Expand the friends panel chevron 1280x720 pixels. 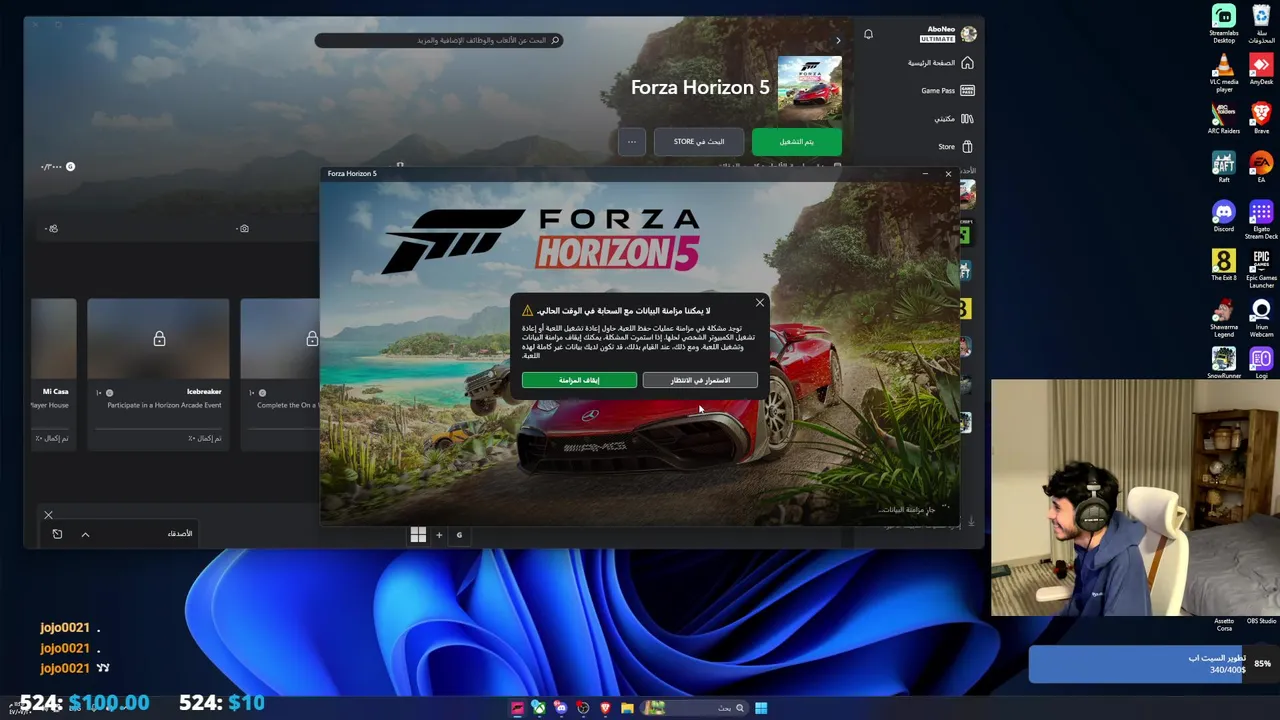(x=85, y=535)
